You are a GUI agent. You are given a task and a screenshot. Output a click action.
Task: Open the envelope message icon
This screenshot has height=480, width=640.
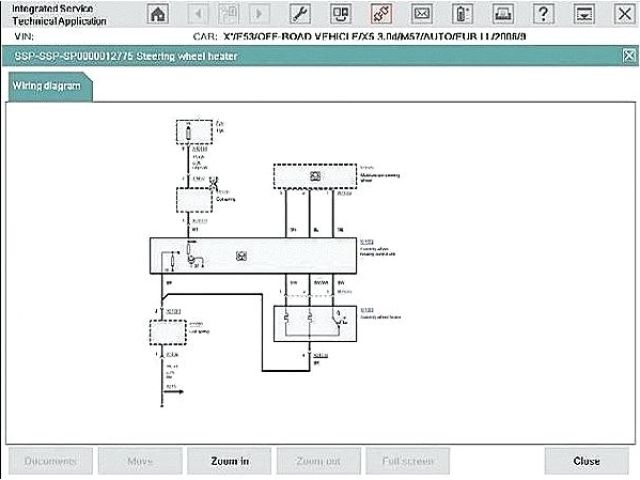click(x=422, y=14)
